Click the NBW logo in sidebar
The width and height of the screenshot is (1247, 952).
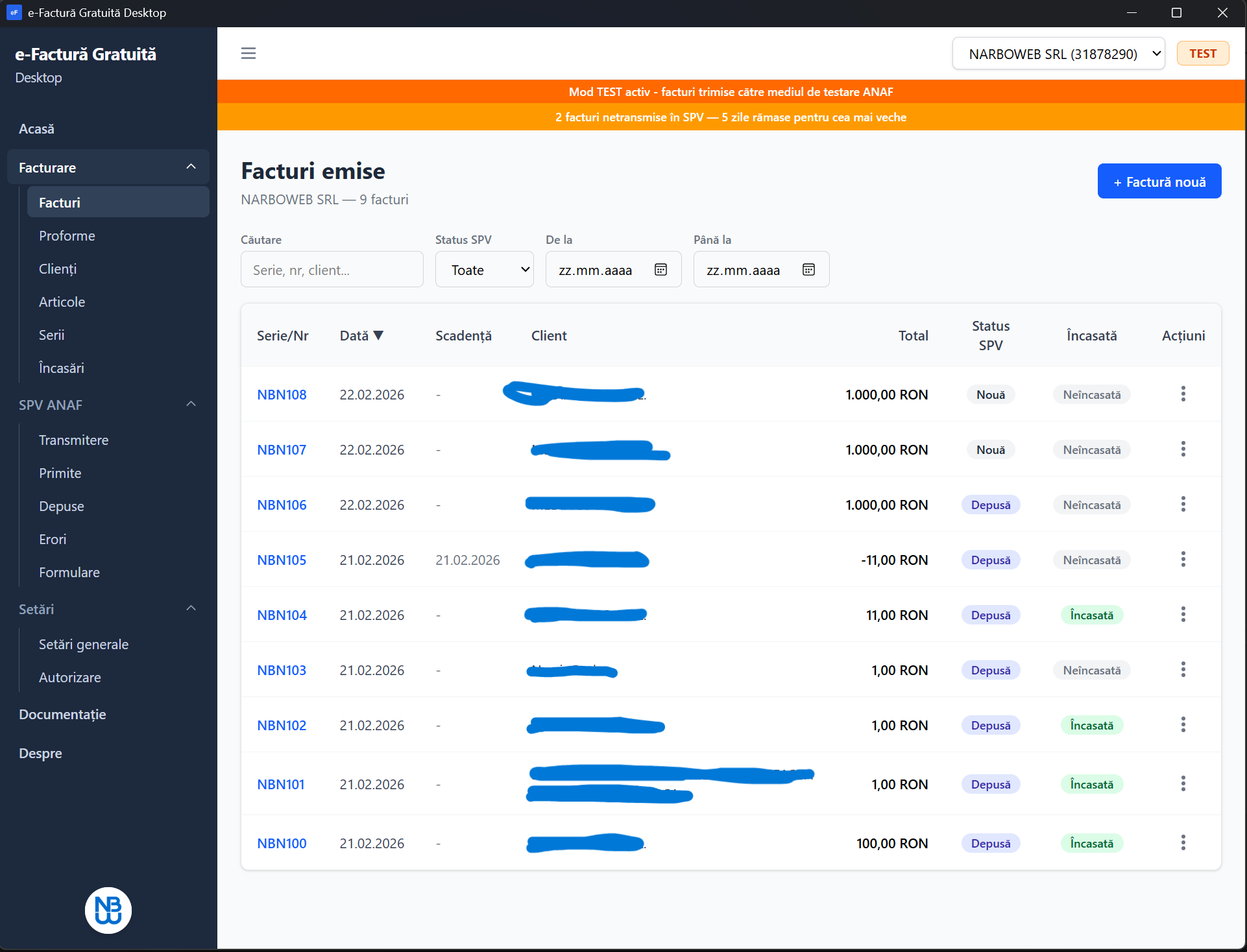tap(108, 910)
